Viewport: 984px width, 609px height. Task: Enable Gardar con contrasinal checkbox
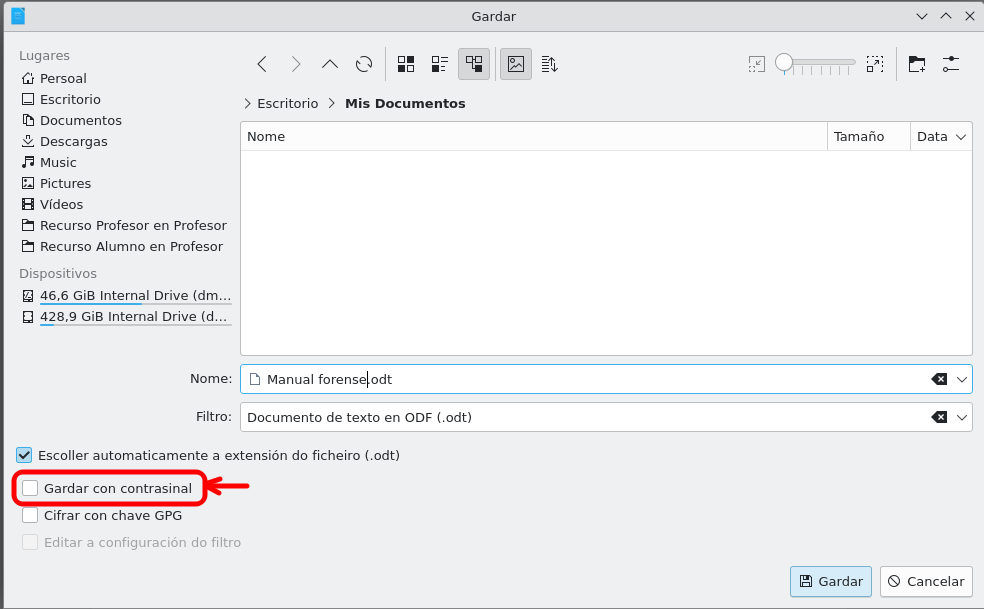[x=30, y=488]
